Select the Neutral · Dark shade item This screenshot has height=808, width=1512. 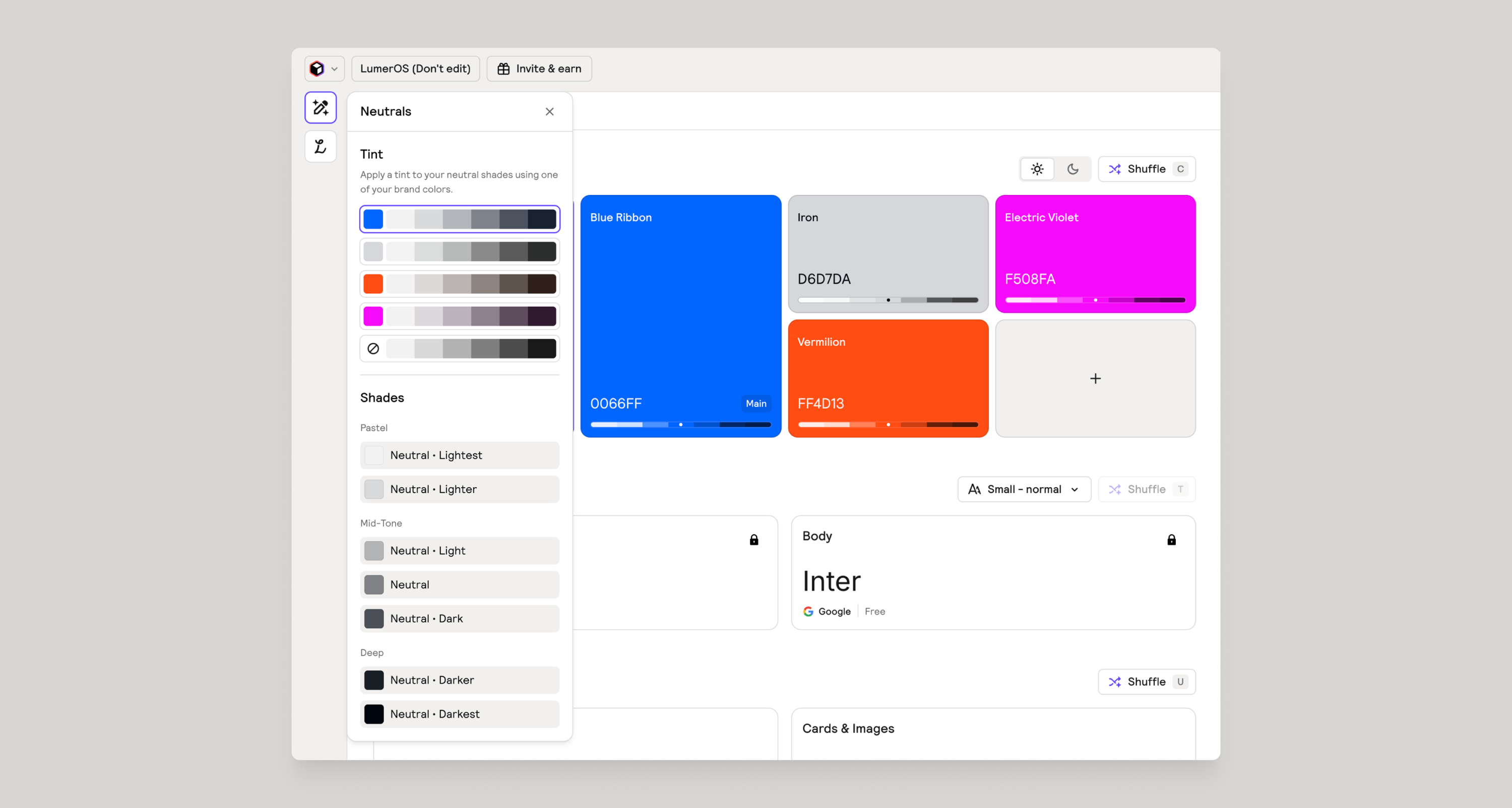[x=460, y=619]
